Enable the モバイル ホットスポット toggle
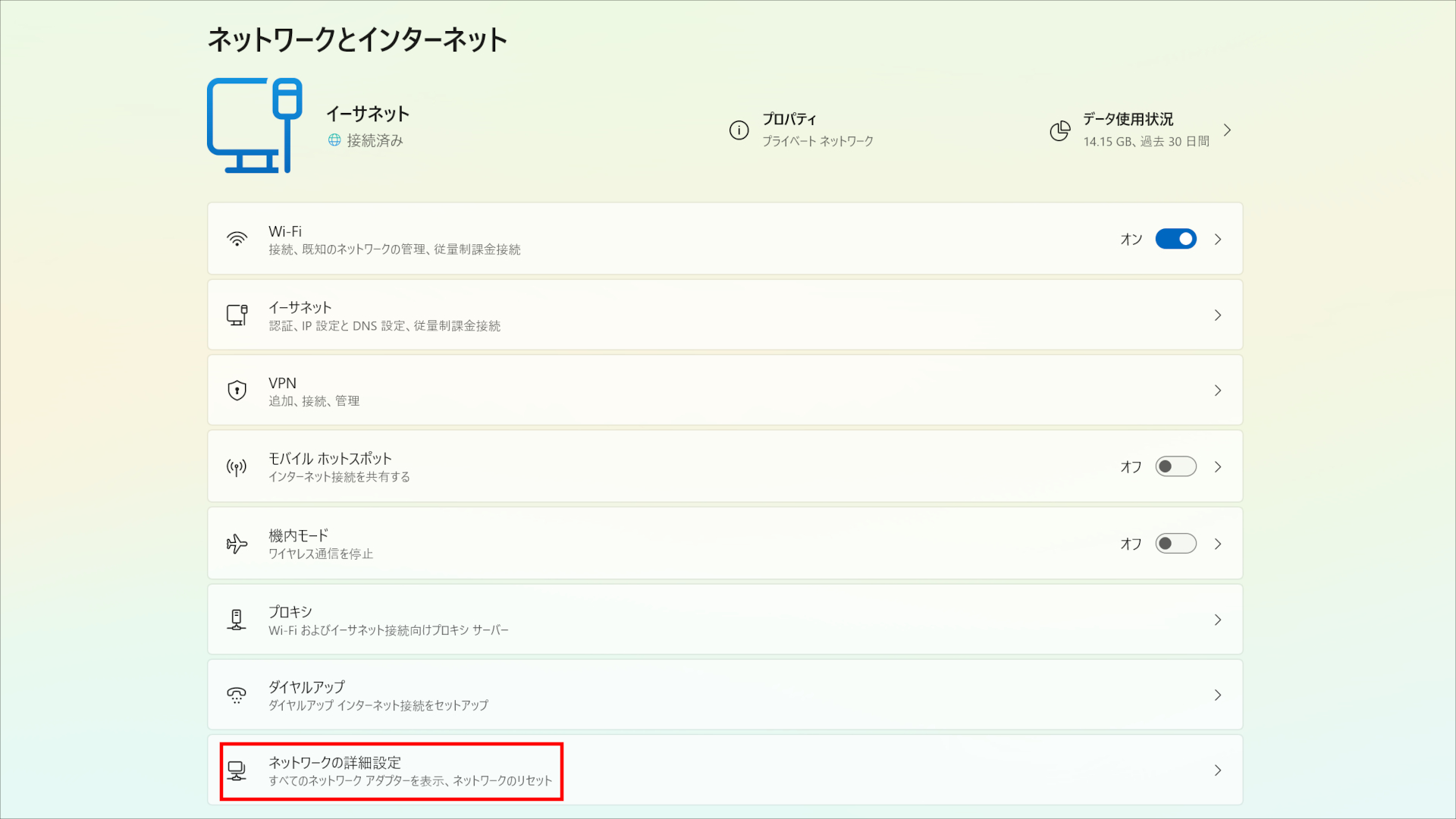 click(1175, 467)
